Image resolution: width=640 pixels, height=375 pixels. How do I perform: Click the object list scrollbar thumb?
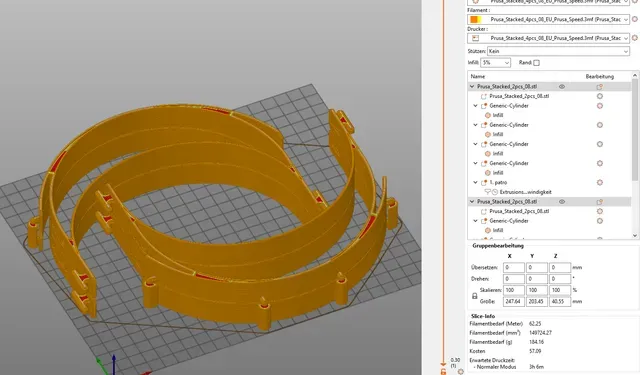tap(635, 130)
